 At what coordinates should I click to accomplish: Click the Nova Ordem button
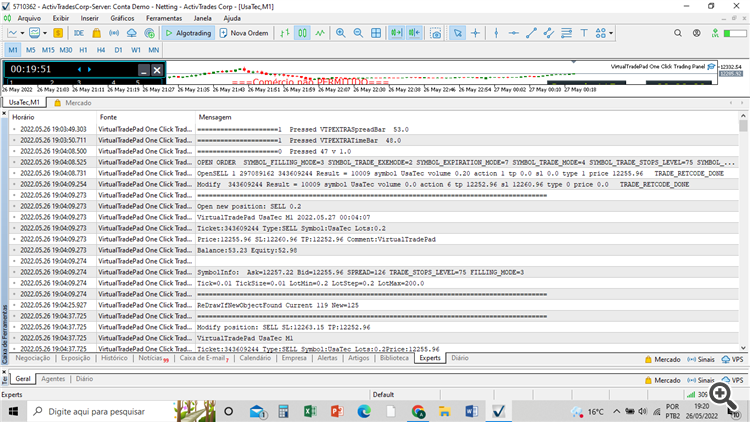[244, 33]
